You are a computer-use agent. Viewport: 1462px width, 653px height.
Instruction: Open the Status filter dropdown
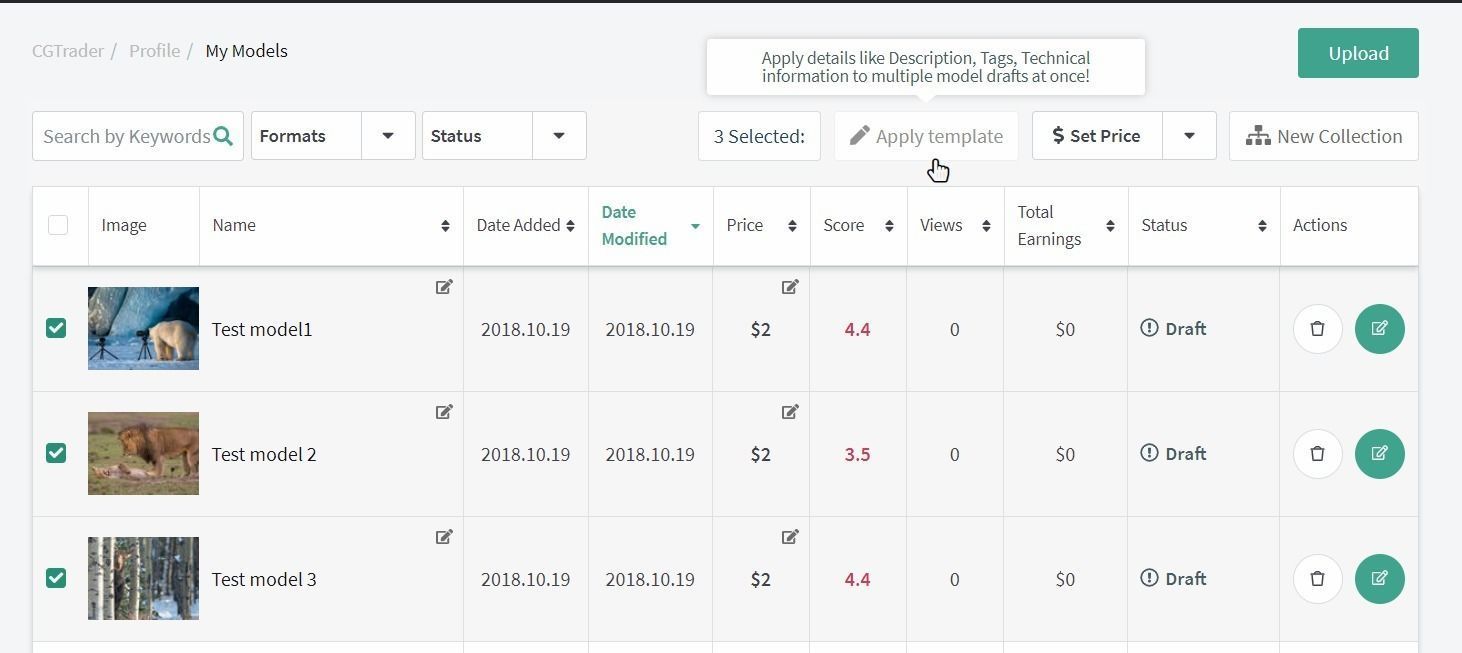pos(558,135)
